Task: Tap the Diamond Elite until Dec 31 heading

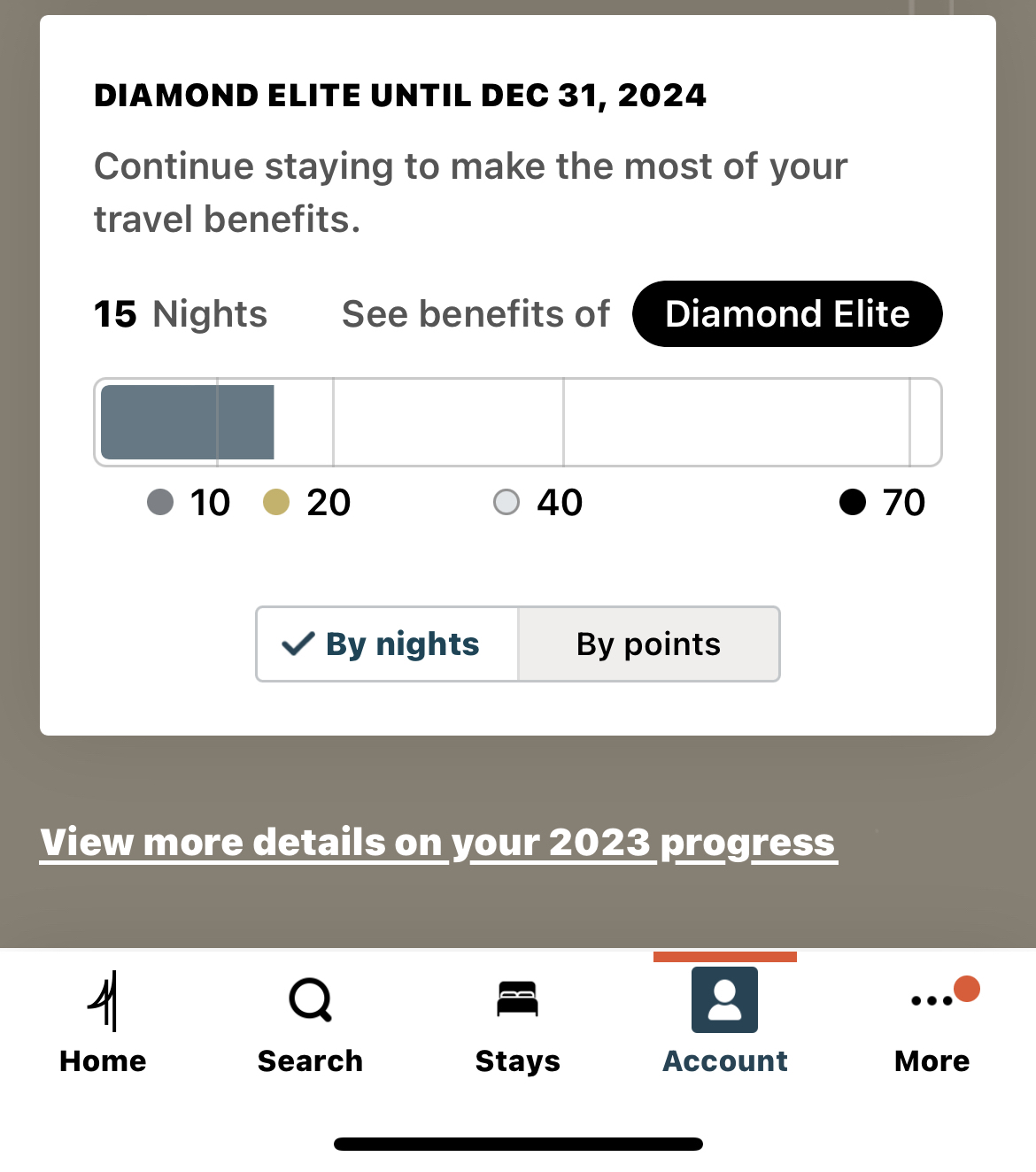Action: pyautogui.click(x=400, y=96)
